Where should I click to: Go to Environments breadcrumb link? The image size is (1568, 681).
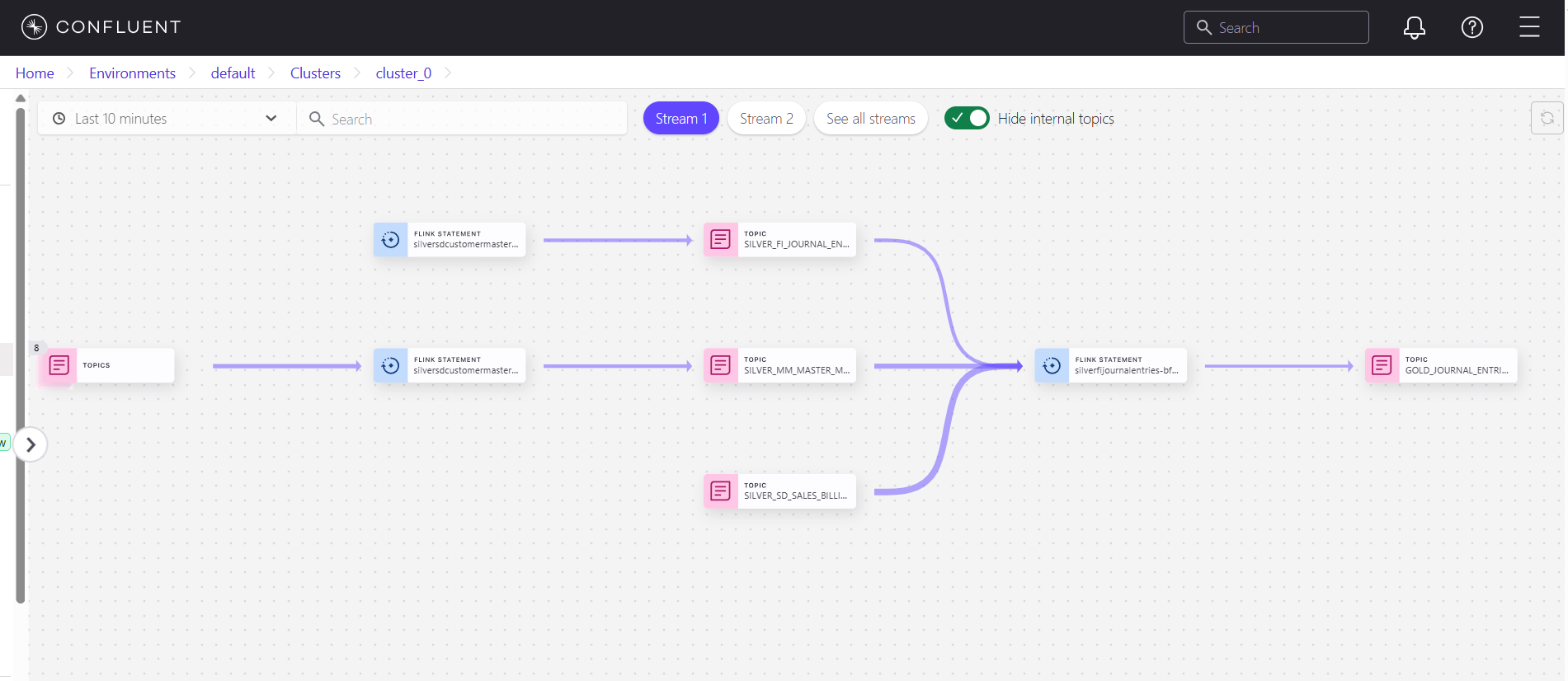tap(132, 73)
